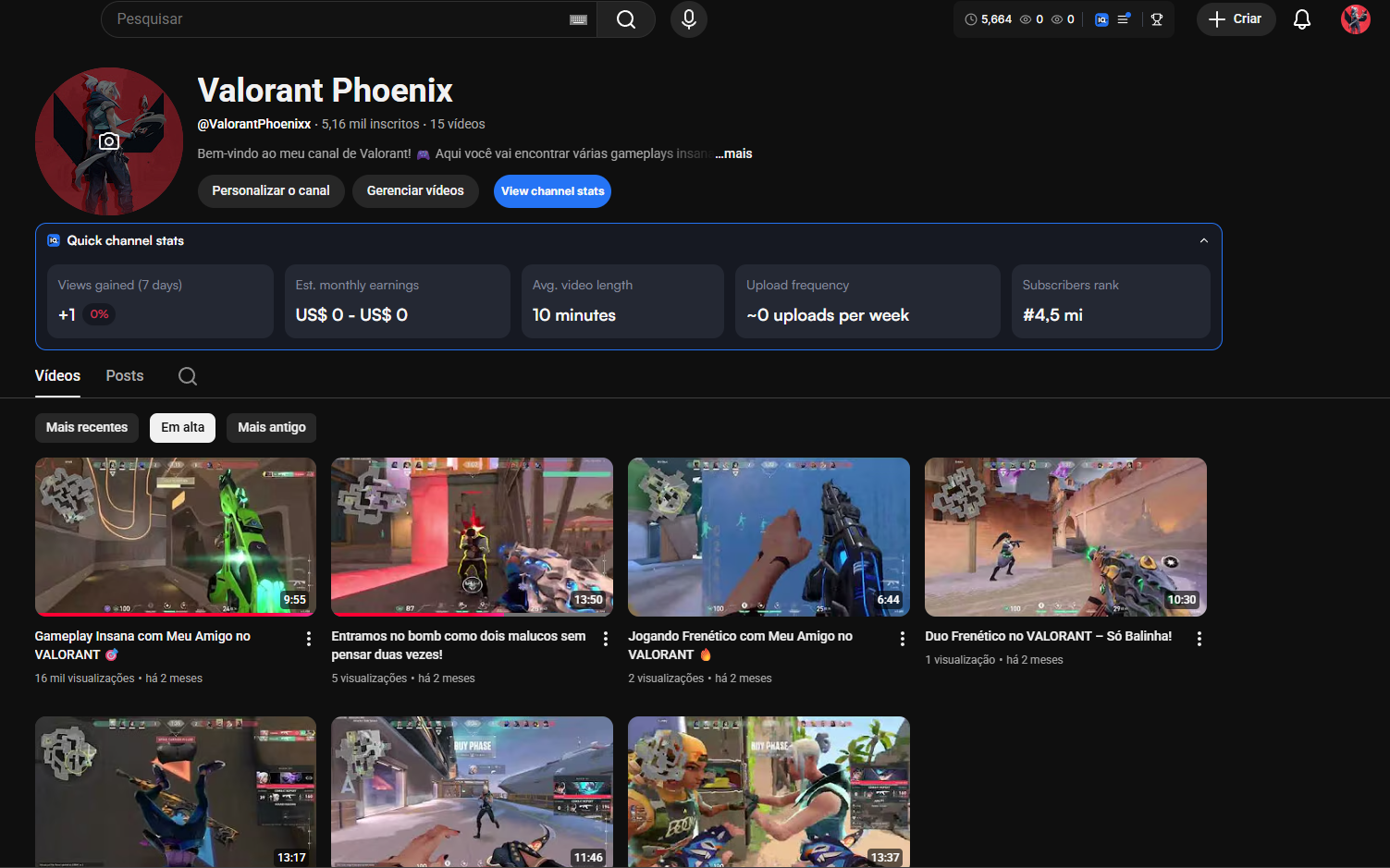The width and height of the screenshot is (1390, 868).
Task: Click the red '0%' badge
Action: click(x=100, y=314)
